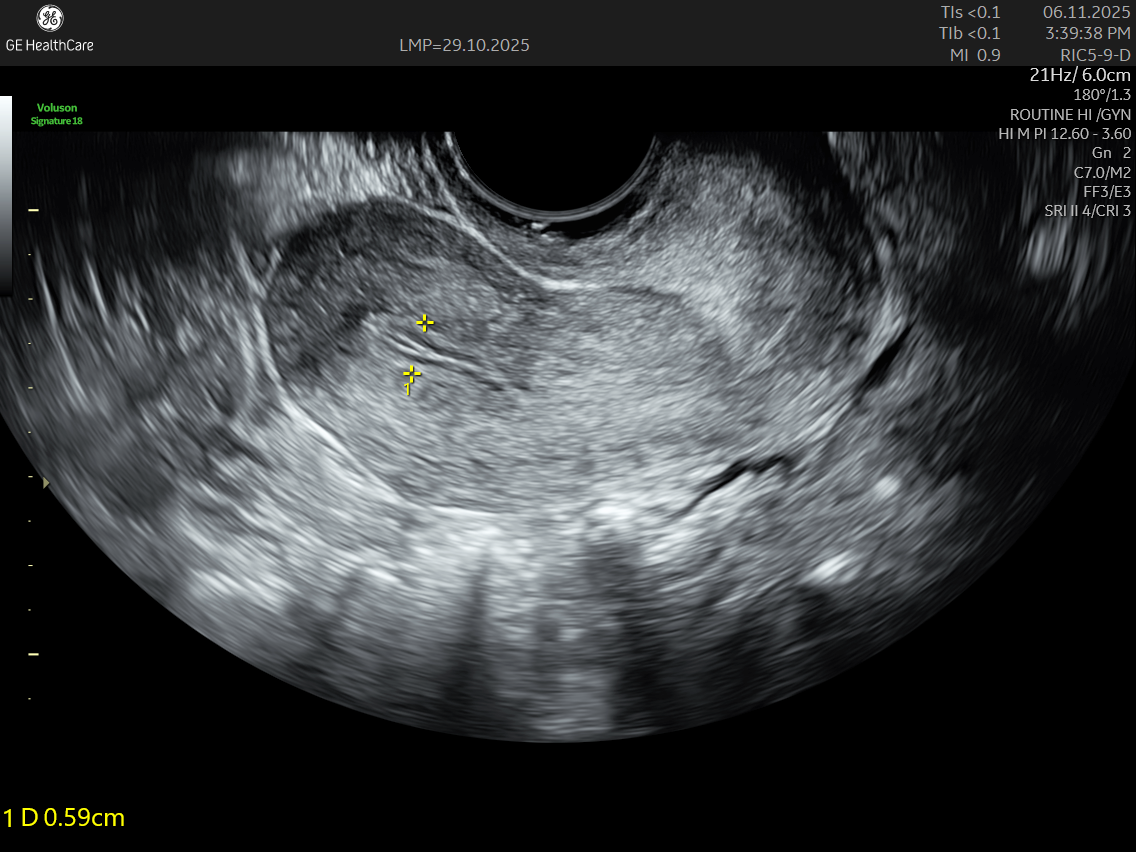
Task: Click the RIC5-9-D probe name
Action: click(x=1095, y=55)
